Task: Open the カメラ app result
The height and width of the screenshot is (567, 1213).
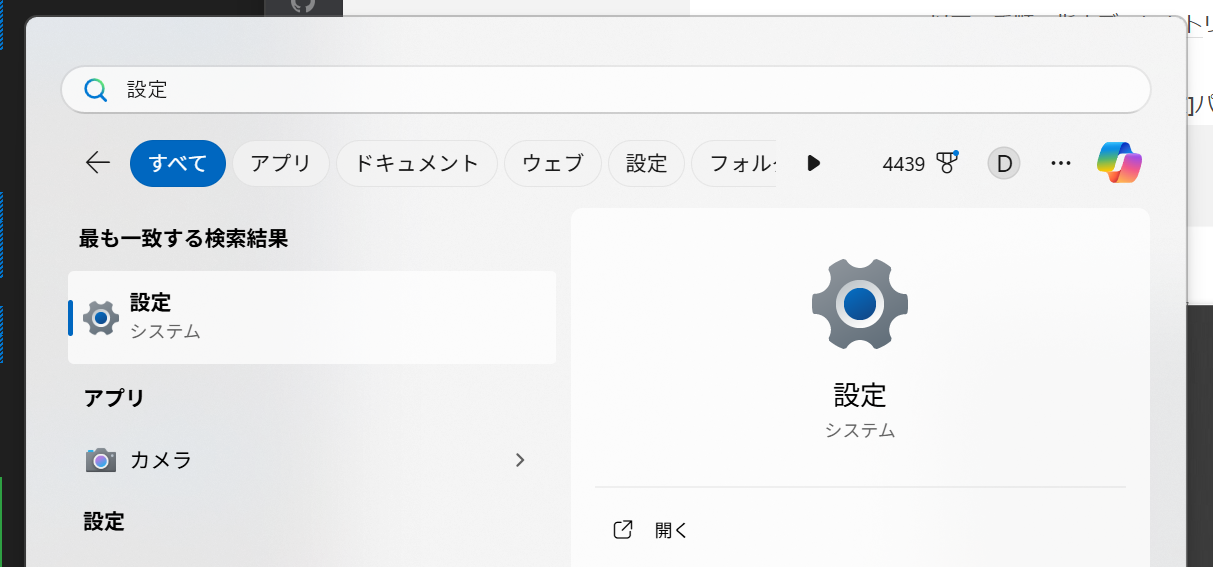Action: pyautogui.click(x=312, y=460)
